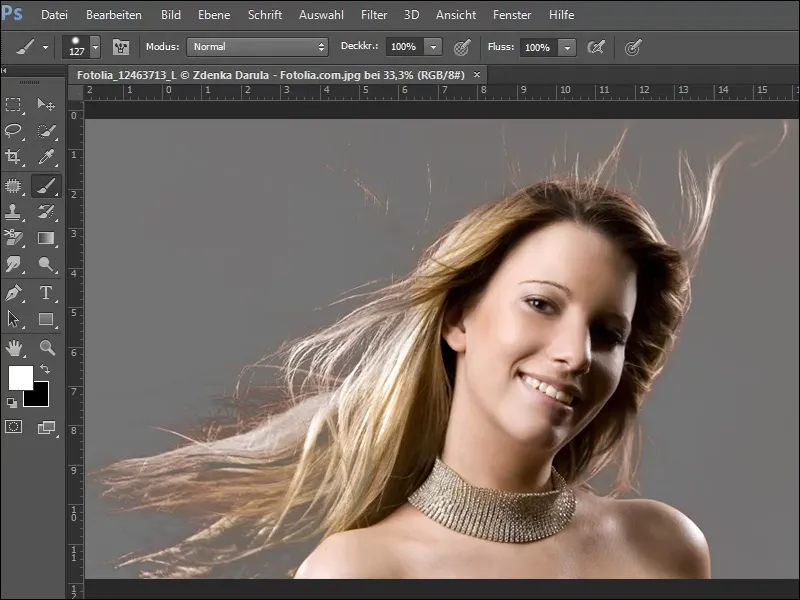Select the Move tool
This screenshot has height=600, width=800.
(x=46, y=105)
